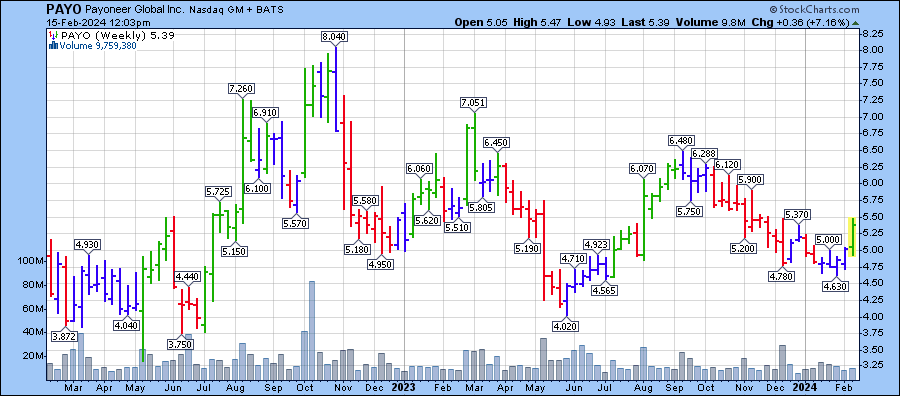Click the 6.910 price label
The width and height of the screenshot is (900, 396).
pyautogui.click(x=265, y=112)
